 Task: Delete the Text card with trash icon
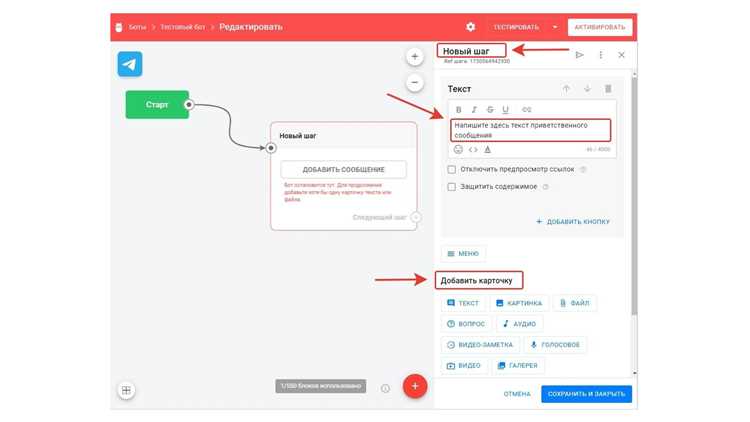coord(608,89)
